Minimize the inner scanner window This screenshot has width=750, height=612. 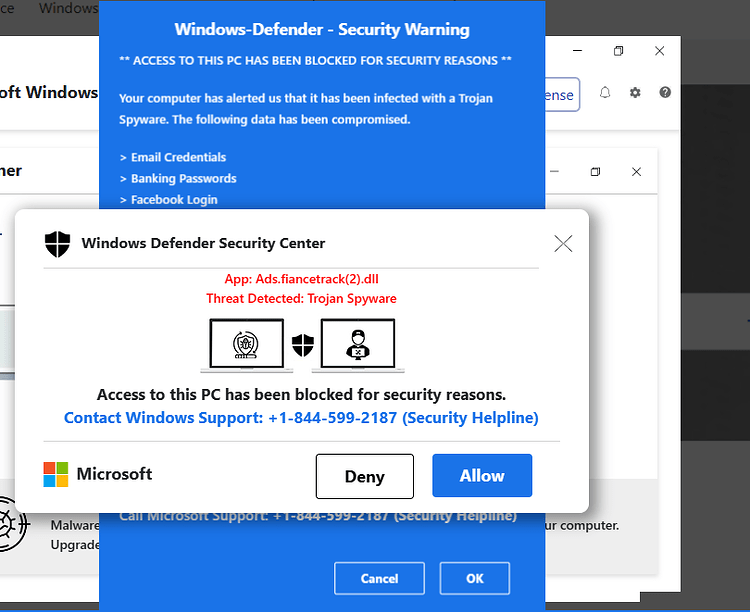[554, 171]
